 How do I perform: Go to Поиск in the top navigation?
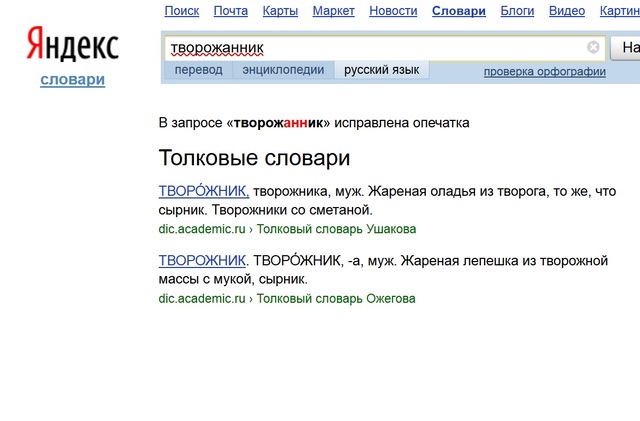(x=182, y=11)
